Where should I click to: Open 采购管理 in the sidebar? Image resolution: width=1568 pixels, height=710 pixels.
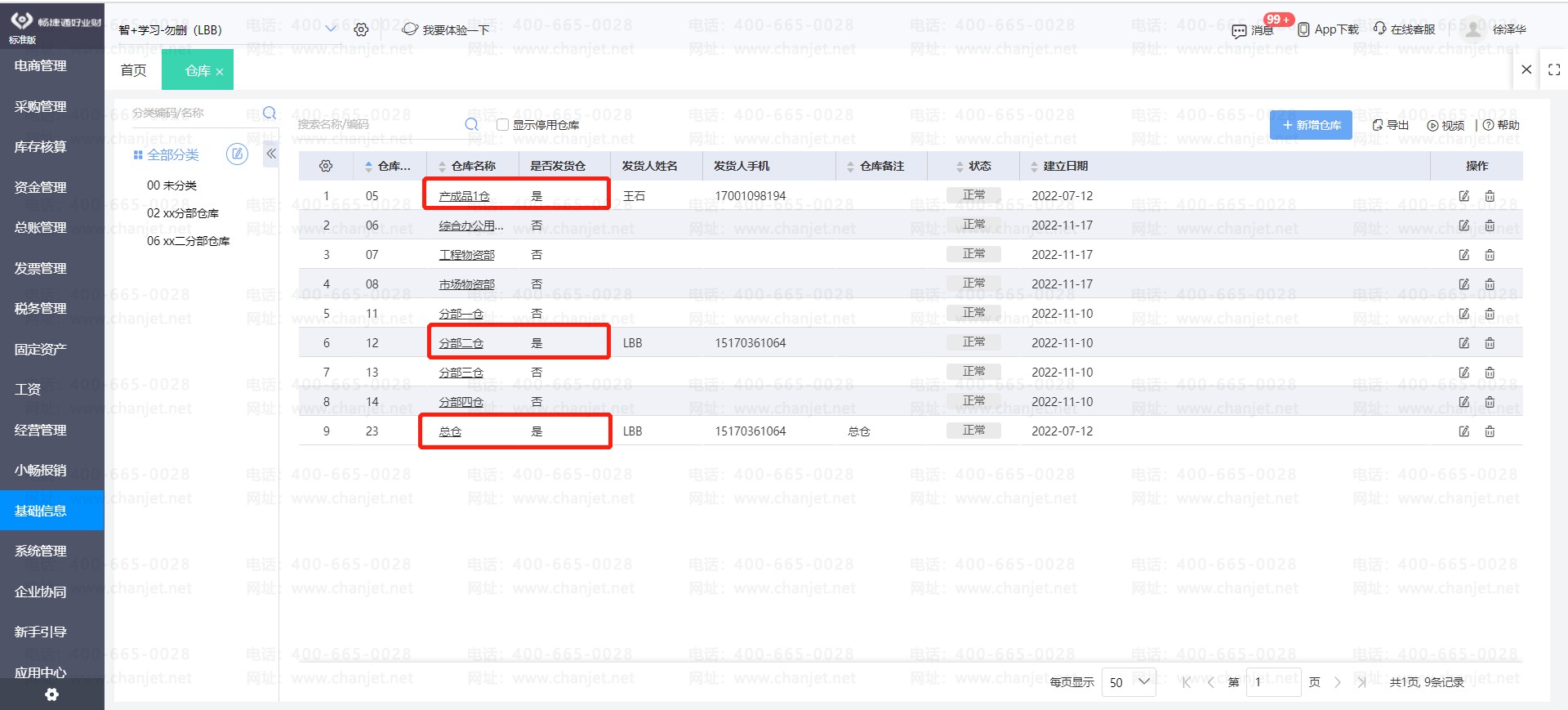pyautogui.click(x=41, y=106)
